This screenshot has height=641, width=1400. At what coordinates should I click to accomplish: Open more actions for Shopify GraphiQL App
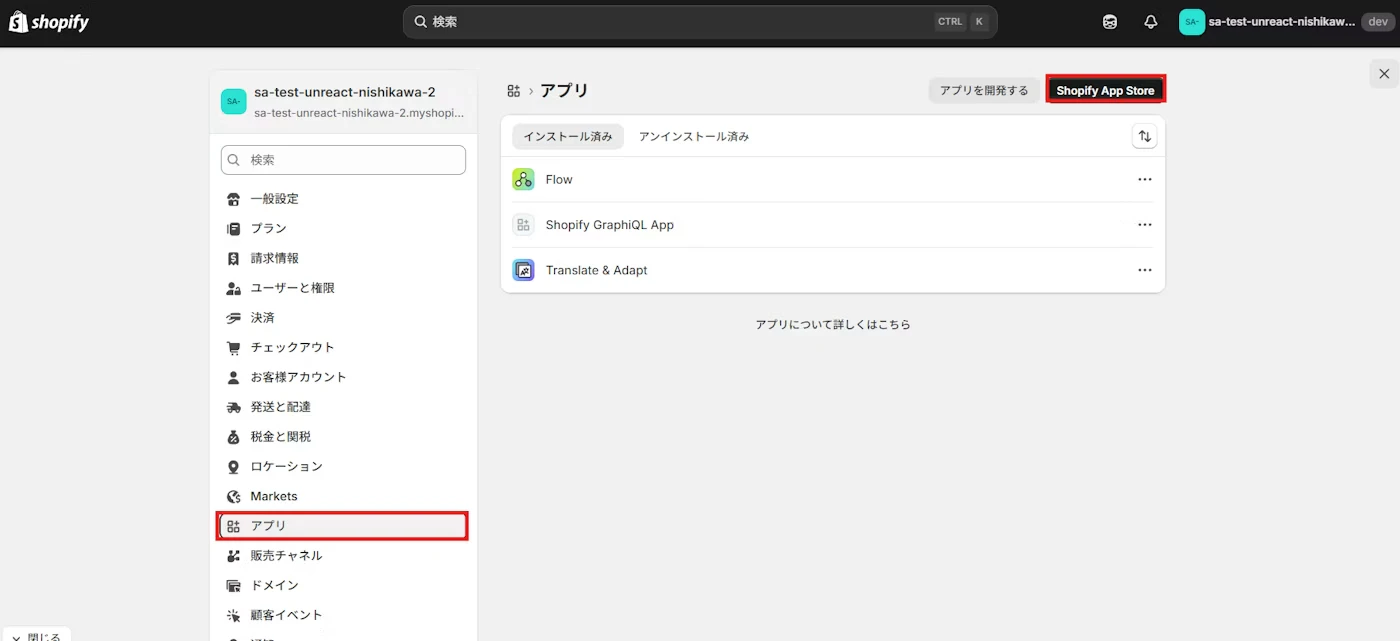click(x=1145, y=225)
